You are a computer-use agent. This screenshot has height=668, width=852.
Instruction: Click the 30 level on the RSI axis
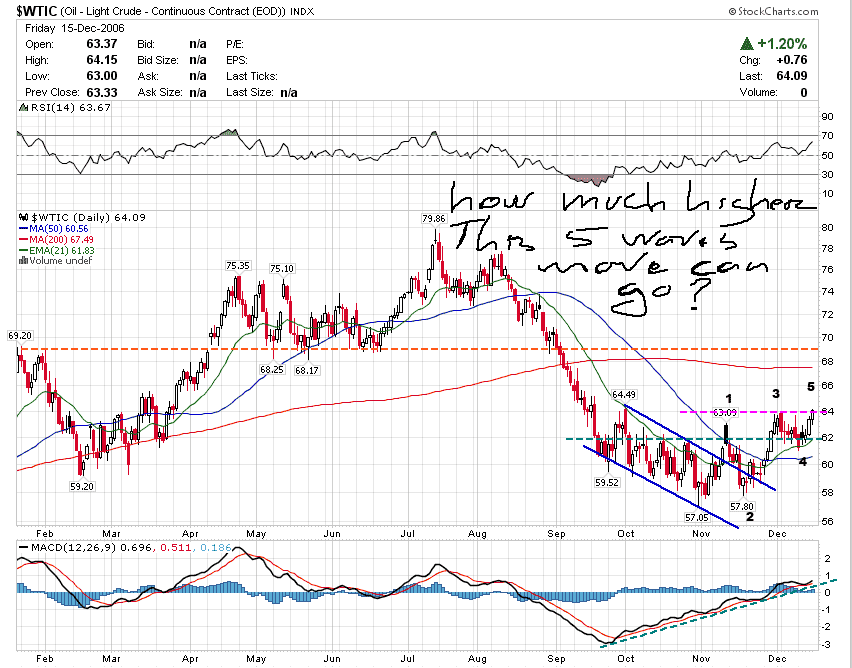tap(827, 174)
